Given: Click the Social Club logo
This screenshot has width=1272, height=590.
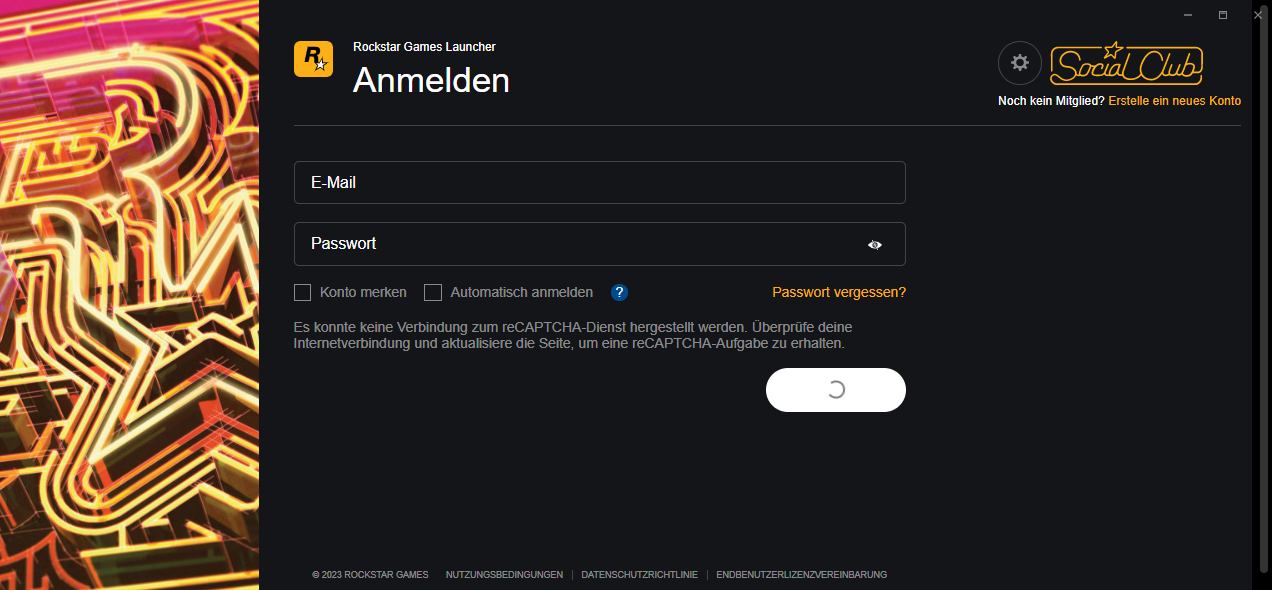Looking at the screenshot, I should [x=1127, y=63].
